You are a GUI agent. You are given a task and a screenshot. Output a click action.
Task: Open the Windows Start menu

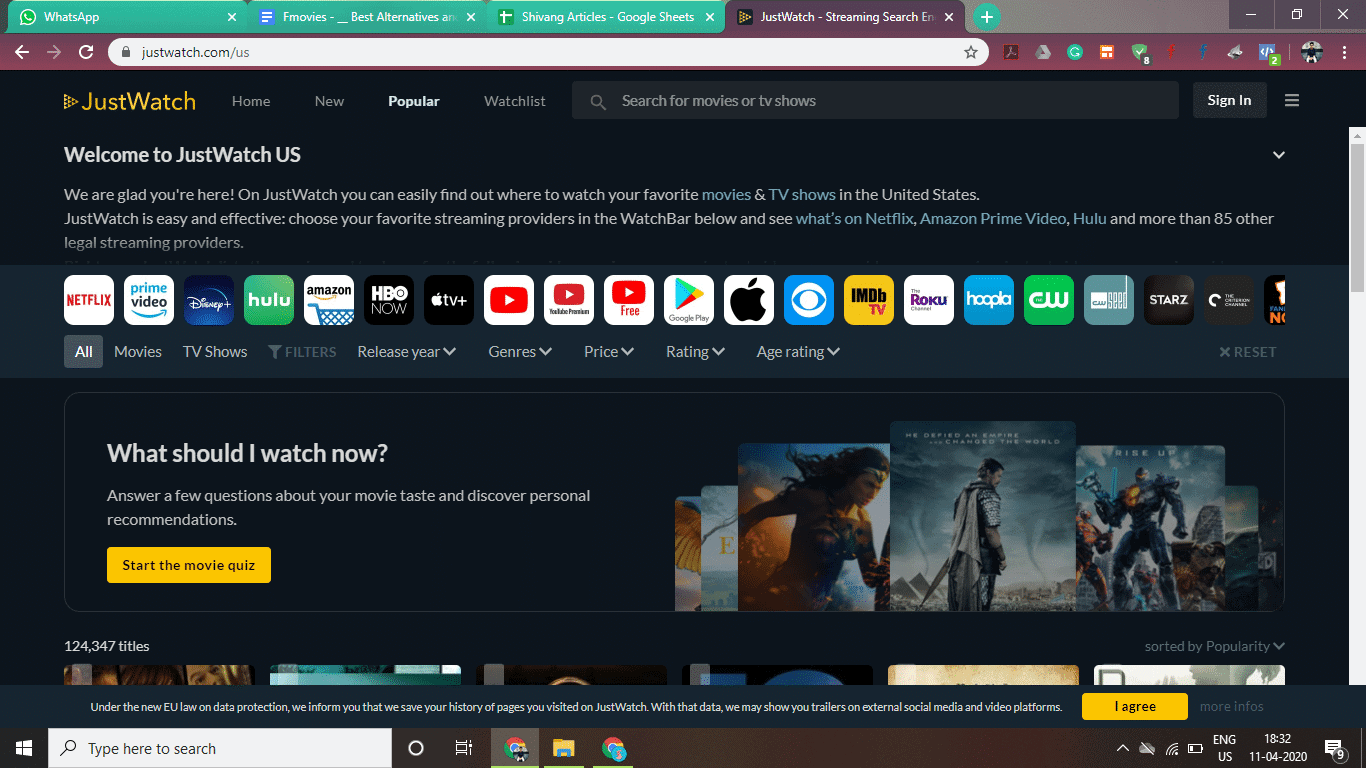click(24, 748)
